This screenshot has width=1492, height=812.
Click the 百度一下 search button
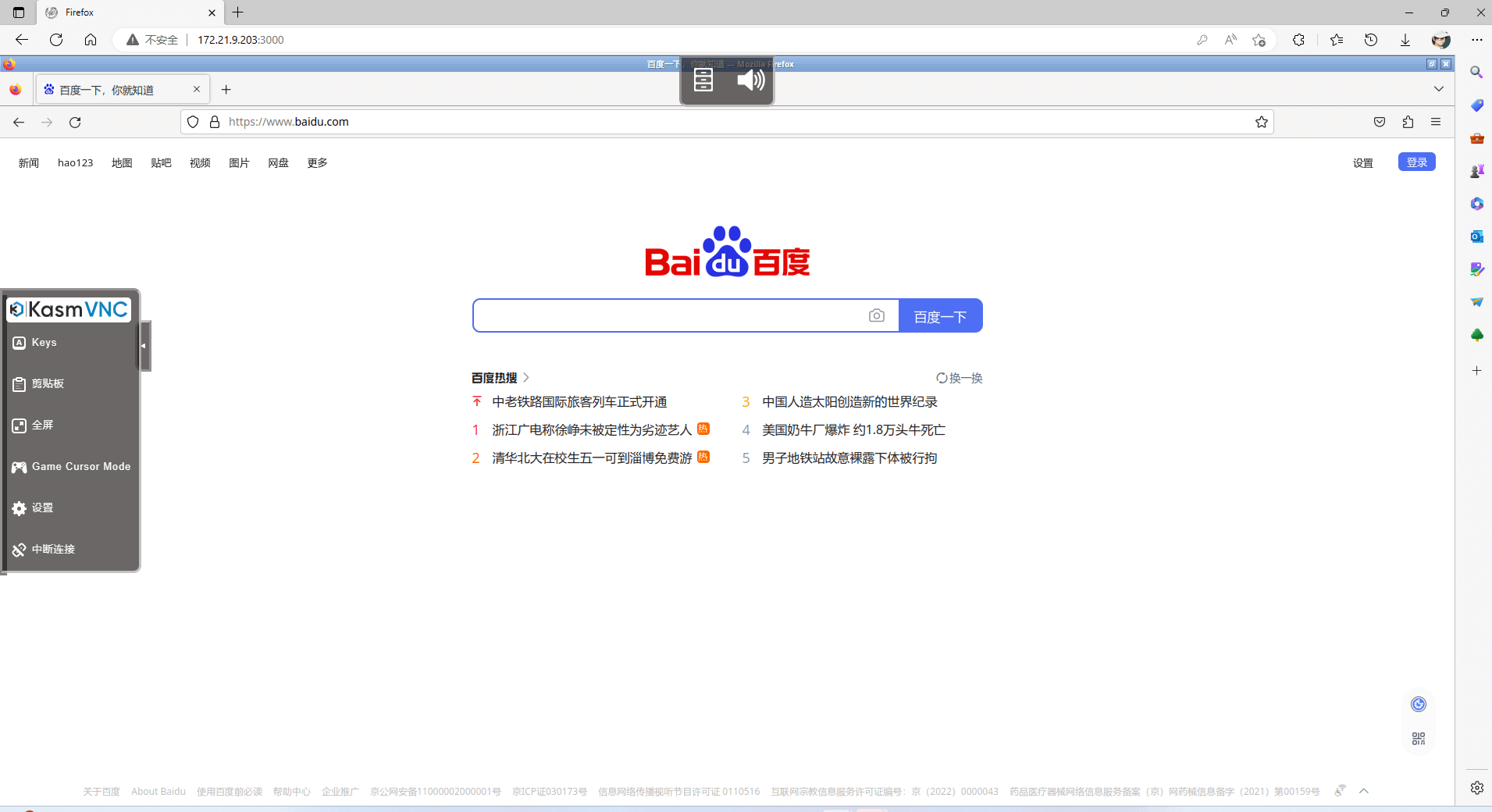(940, 315)
